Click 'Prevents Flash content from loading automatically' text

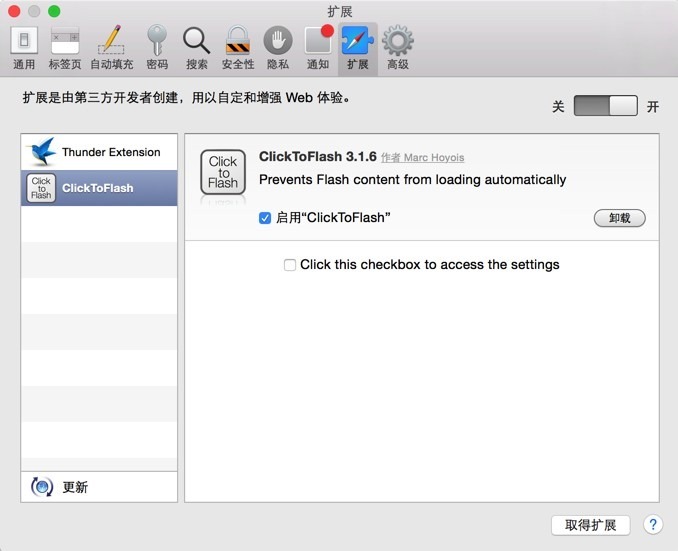[413, 179]
